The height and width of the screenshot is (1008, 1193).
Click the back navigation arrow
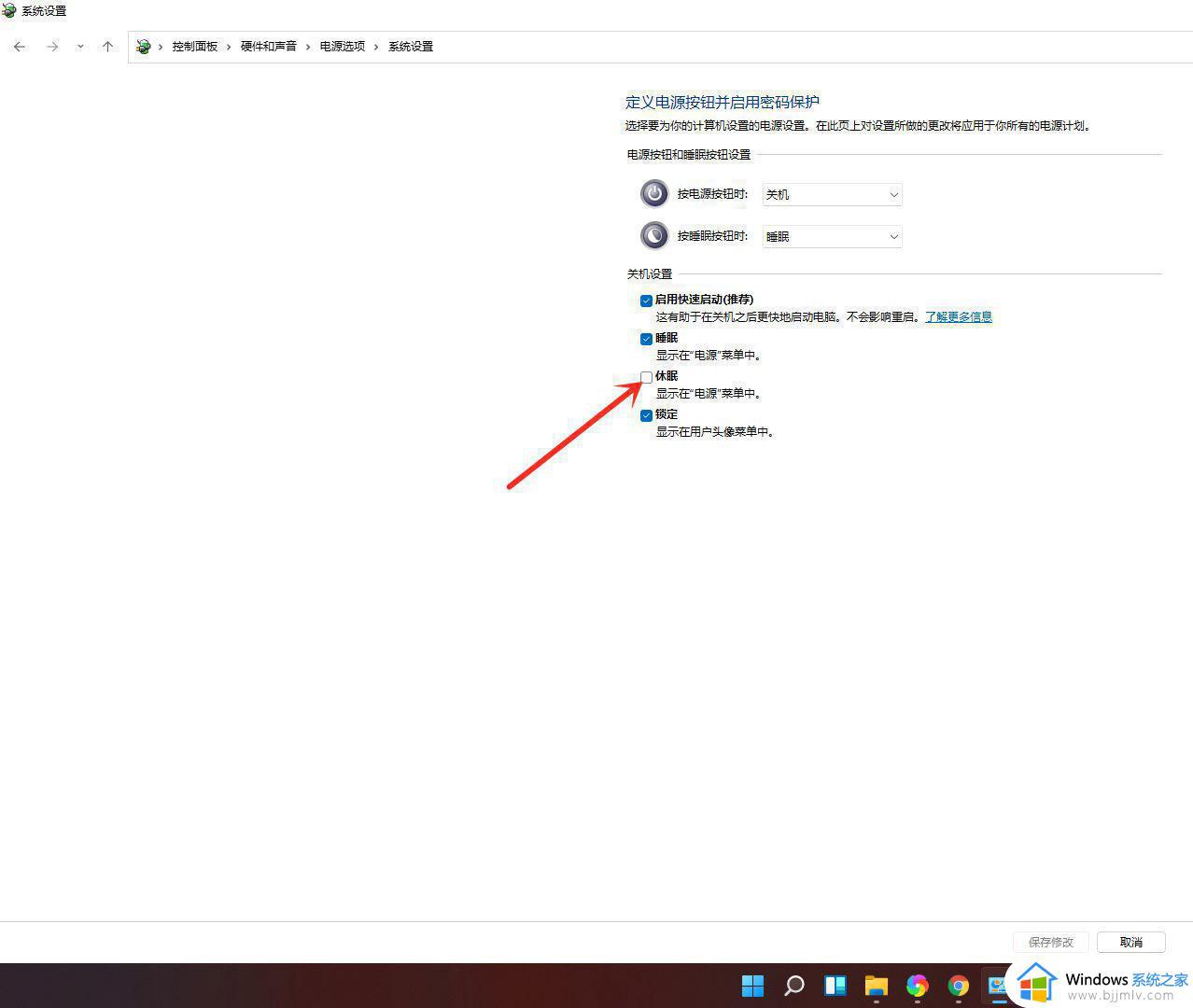point(20,46)
